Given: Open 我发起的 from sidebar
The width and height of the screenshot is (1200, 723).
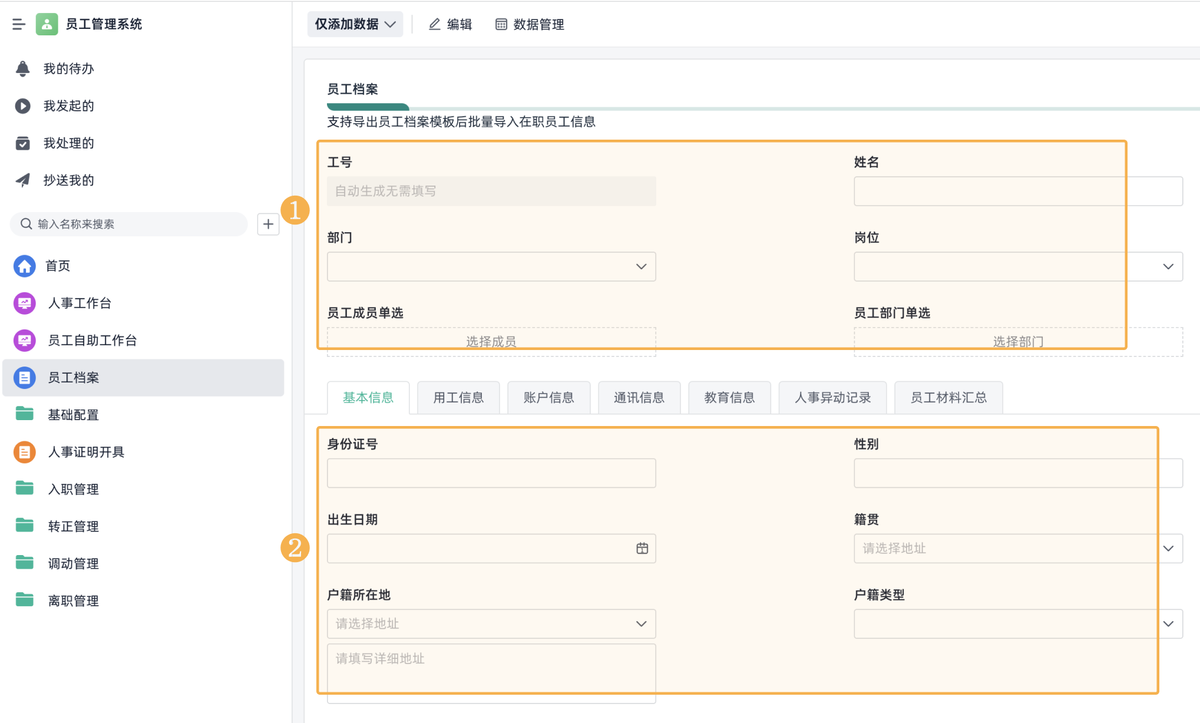Looking at the screenshot, I should [x=23, y=106].
